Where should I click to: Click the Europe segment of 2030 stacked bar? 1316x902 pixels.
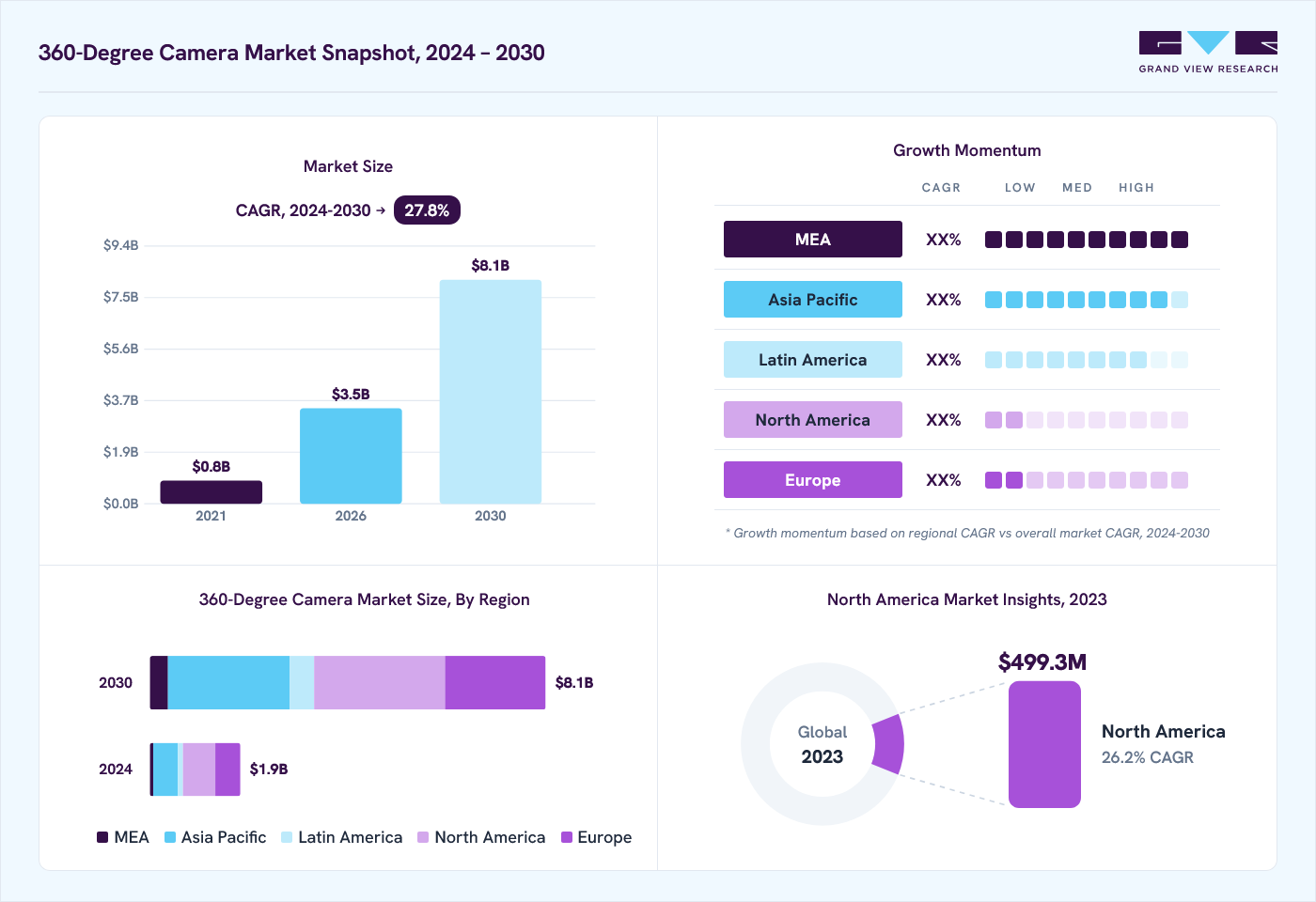coord(495,683)
